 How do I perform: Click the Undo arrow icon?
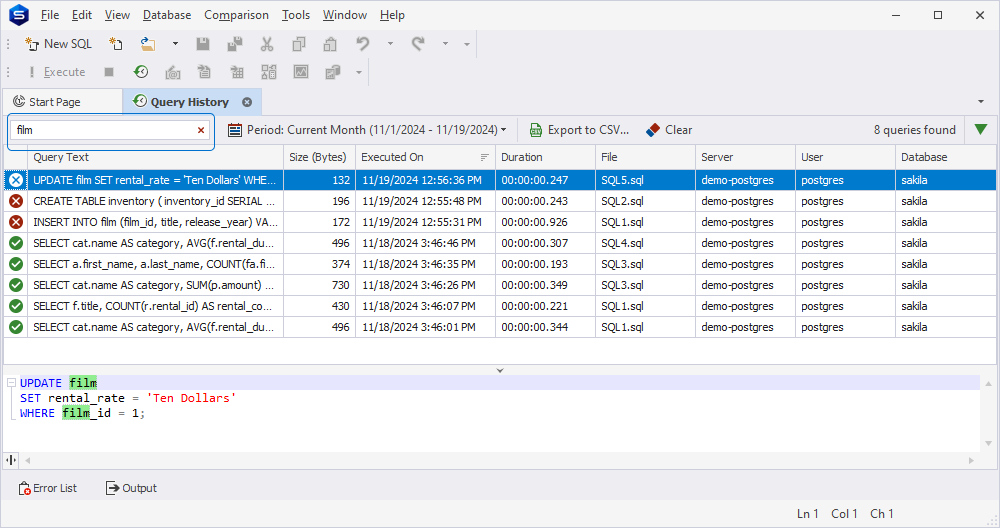(363, 44)
